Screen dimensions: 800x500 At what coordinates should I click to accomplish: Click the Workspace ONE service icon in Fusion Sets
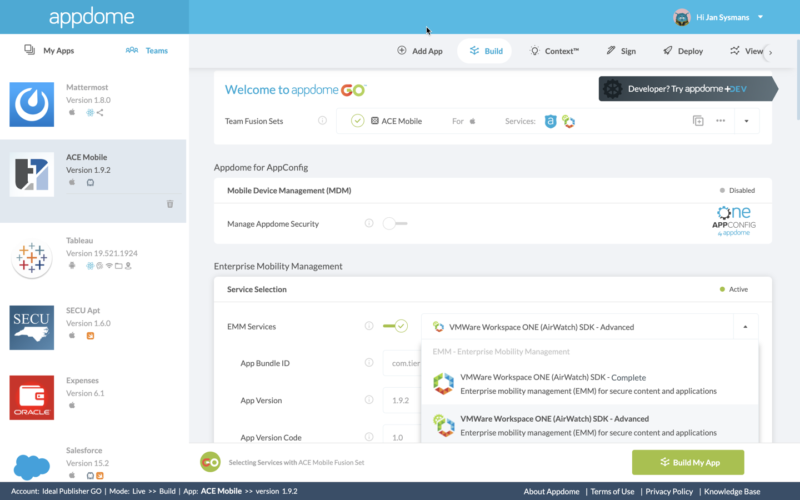tap(568, 121)
